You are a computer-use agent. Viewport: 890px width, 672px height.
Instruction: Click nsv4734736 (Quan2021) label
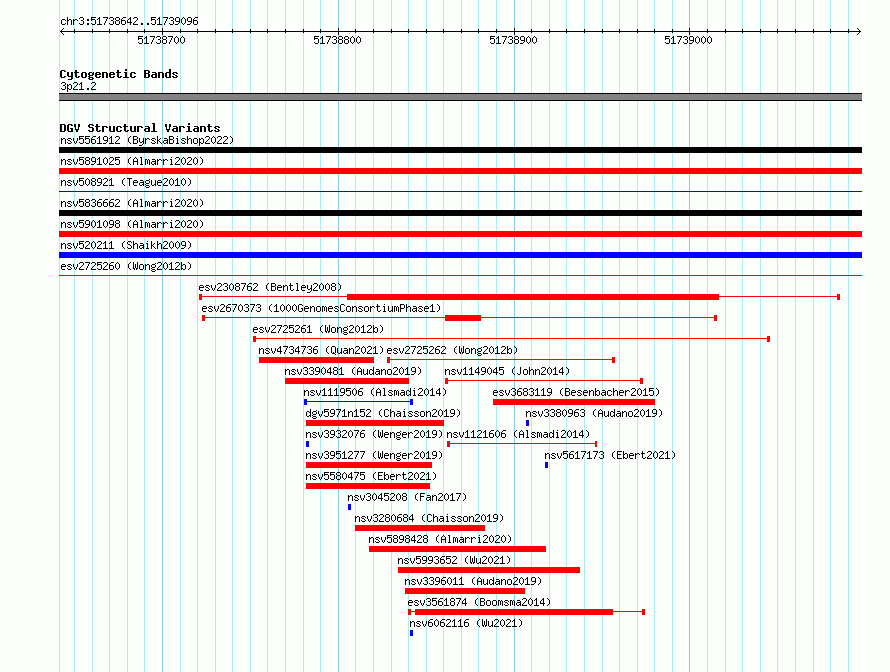pyautogui.click(x=321, y=350)
